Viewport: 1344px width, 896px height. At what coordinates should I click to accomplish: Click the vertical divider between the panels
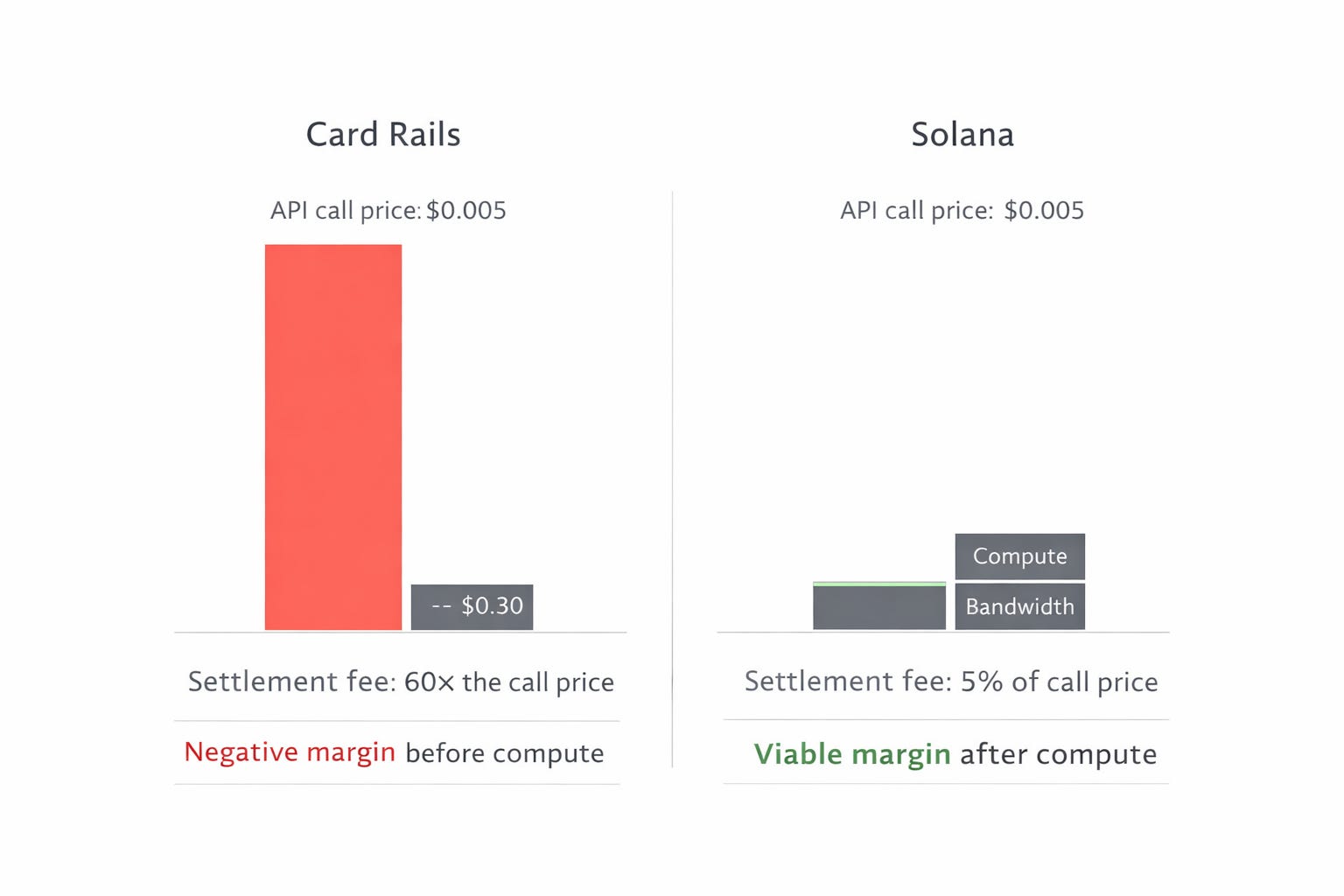pyautogui.click(x=672, y=479)
